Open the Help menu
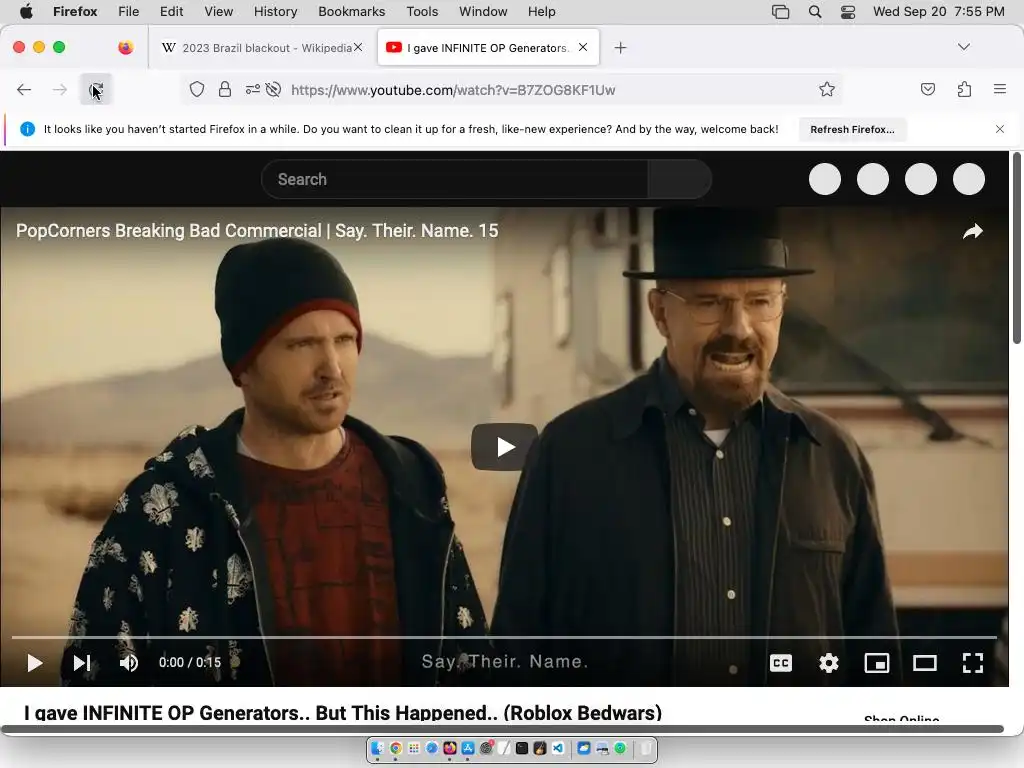The height and width of the screenshot is (768, 1024). (x=541, y=12)
